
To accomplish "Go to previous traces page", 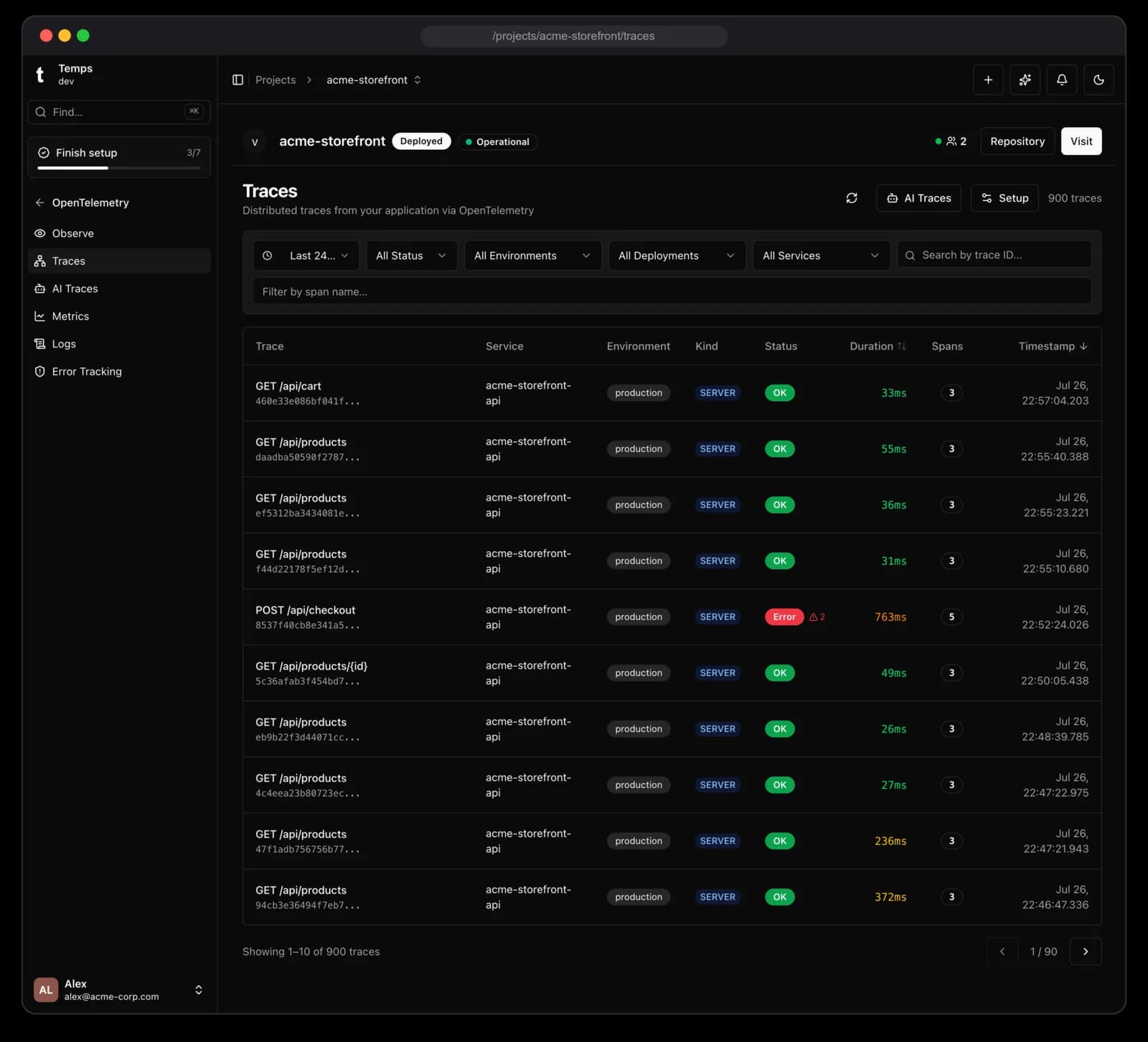I will (1002, 952).
